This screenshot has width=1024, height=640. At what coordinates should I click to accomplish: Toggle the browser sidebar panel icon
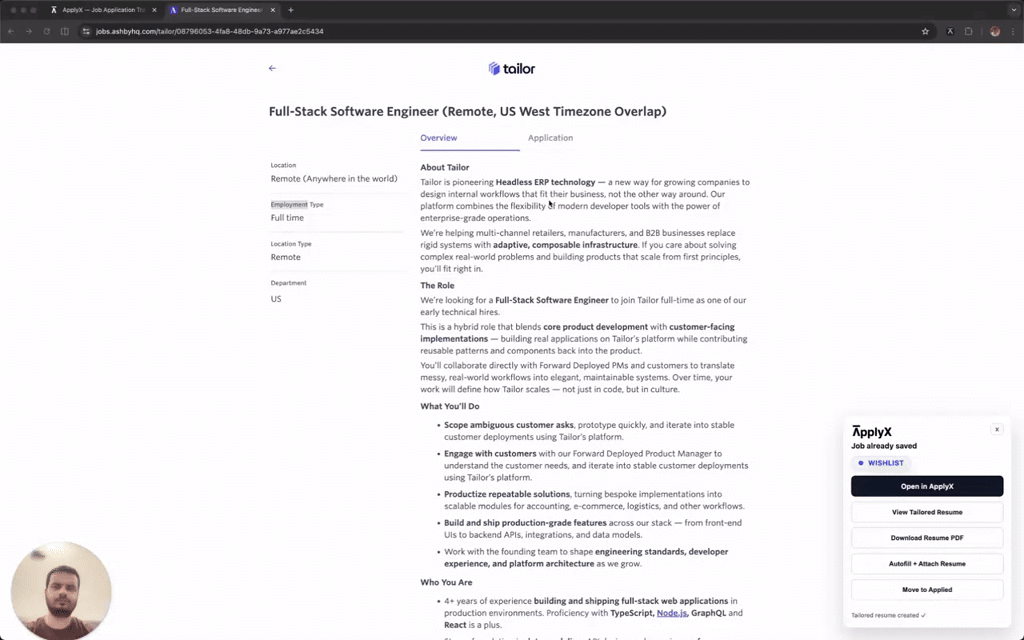click(x=65, y=31)
